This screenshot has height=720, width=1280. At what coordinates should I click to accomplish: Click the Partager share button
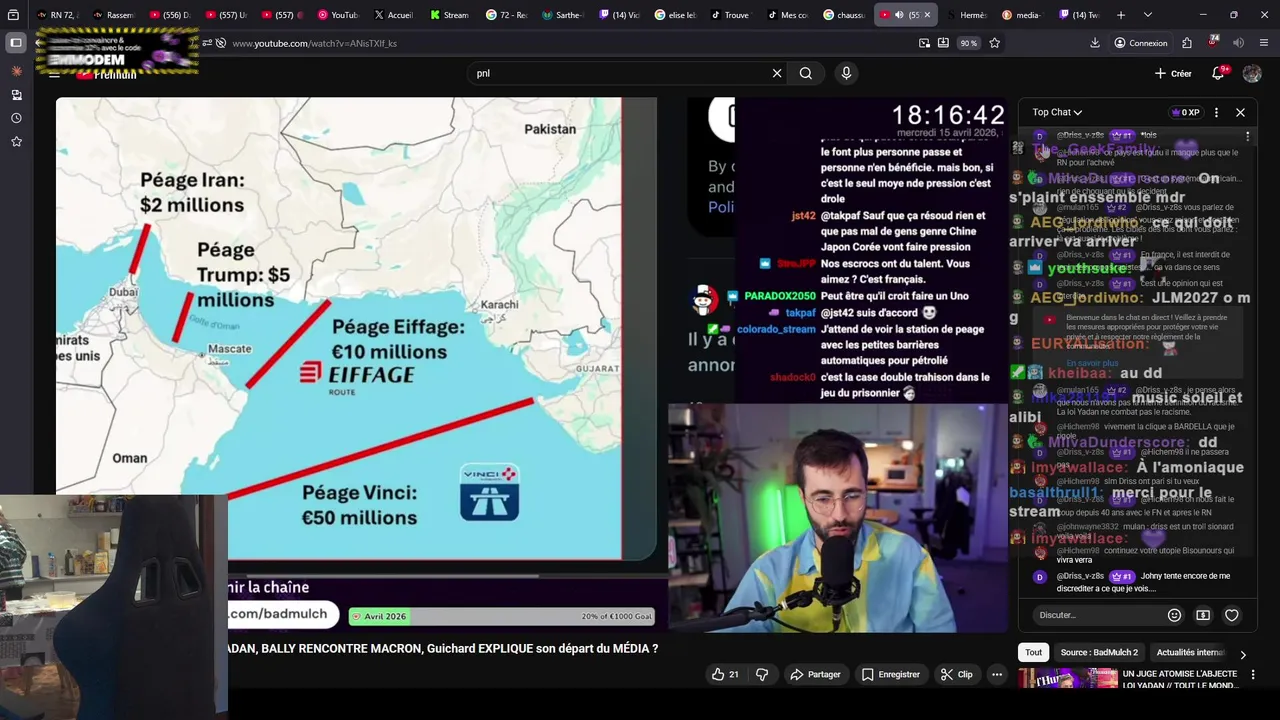815,675
